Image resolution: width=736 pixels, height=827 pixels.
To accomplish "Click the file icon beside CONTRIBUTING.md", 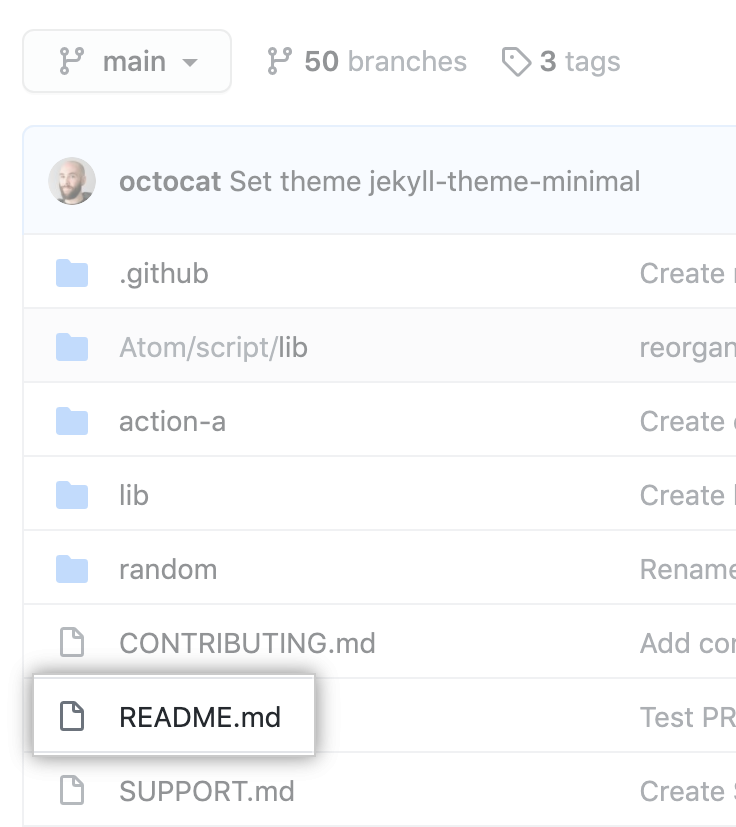I will coord(72,643).
